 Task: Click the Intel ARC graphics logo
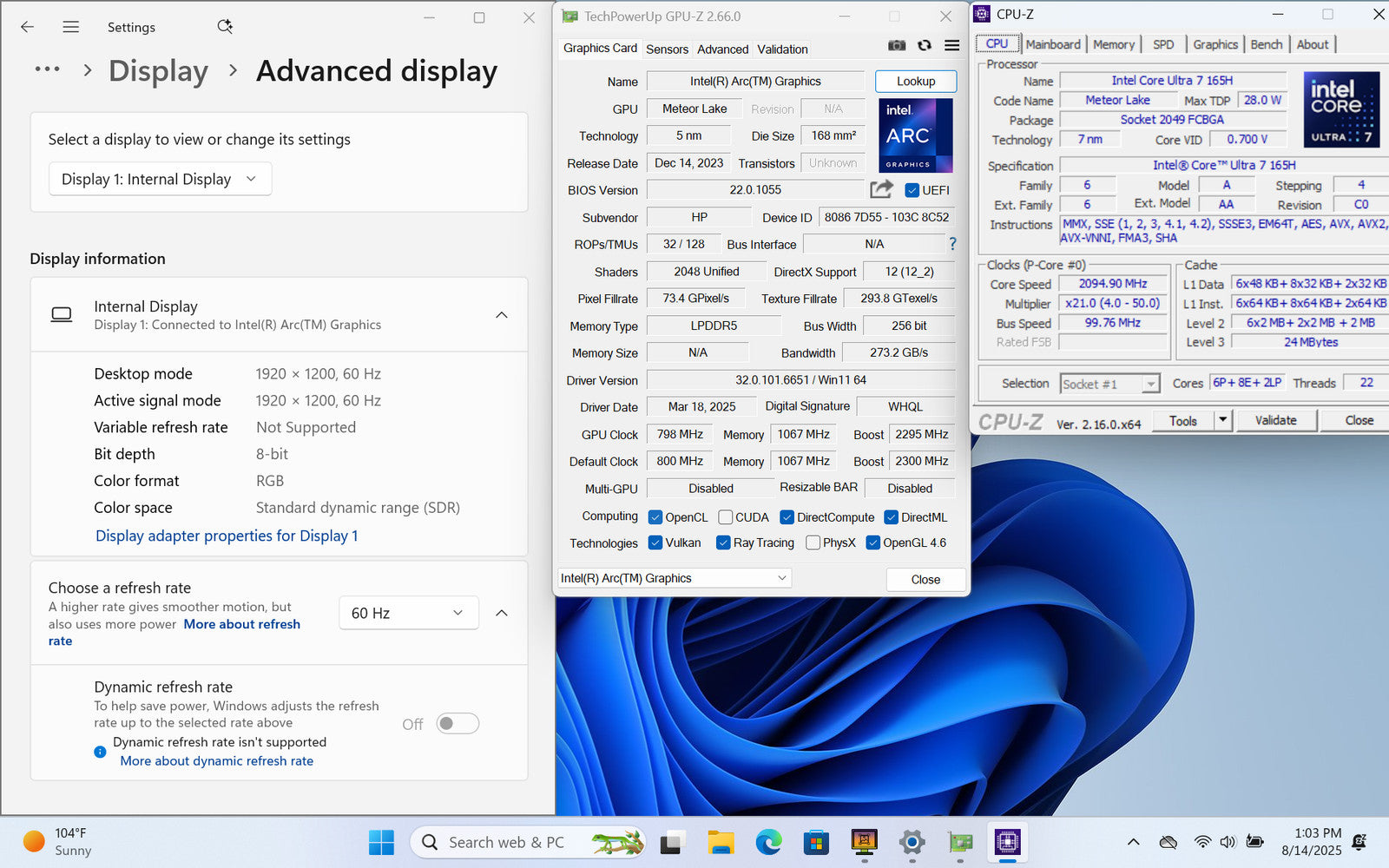(916, 135)
